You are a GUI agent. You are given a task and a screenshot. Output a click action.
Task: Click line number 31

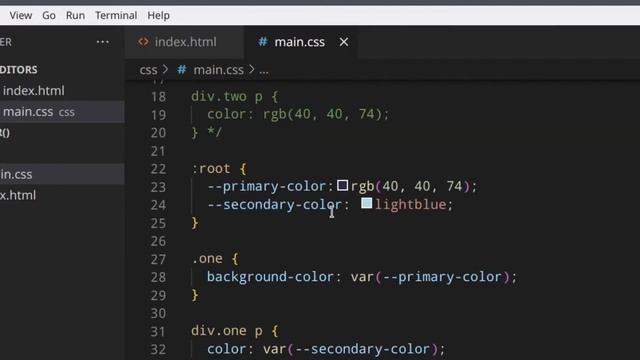coord(158,331)
